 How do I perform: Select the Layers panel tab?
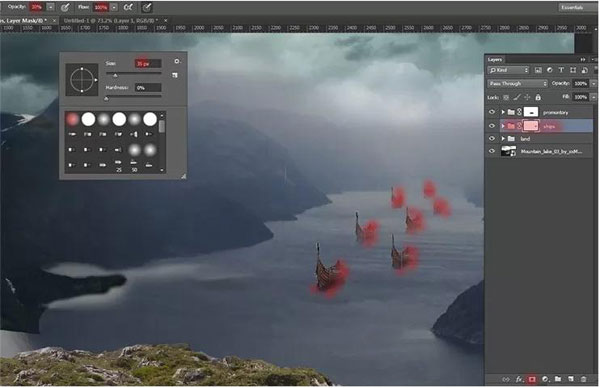495,59
